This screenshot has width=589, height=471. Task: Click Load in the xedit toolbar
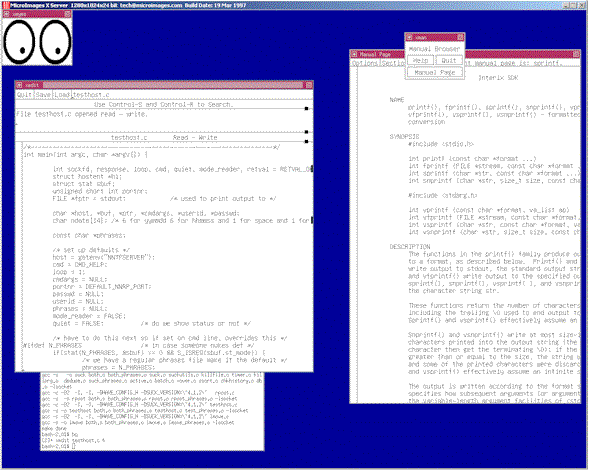point(62,95)
